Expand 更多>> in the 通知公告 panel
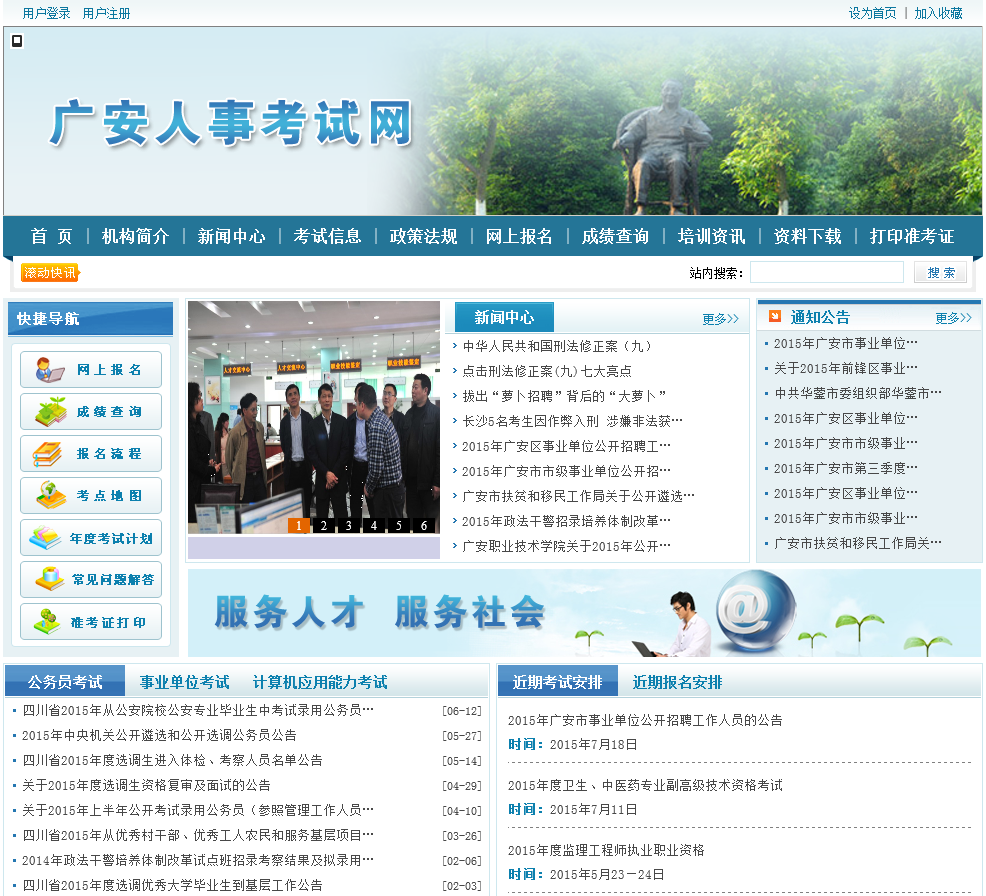This screenshot has height=896, width=986. tap(953, 318)
